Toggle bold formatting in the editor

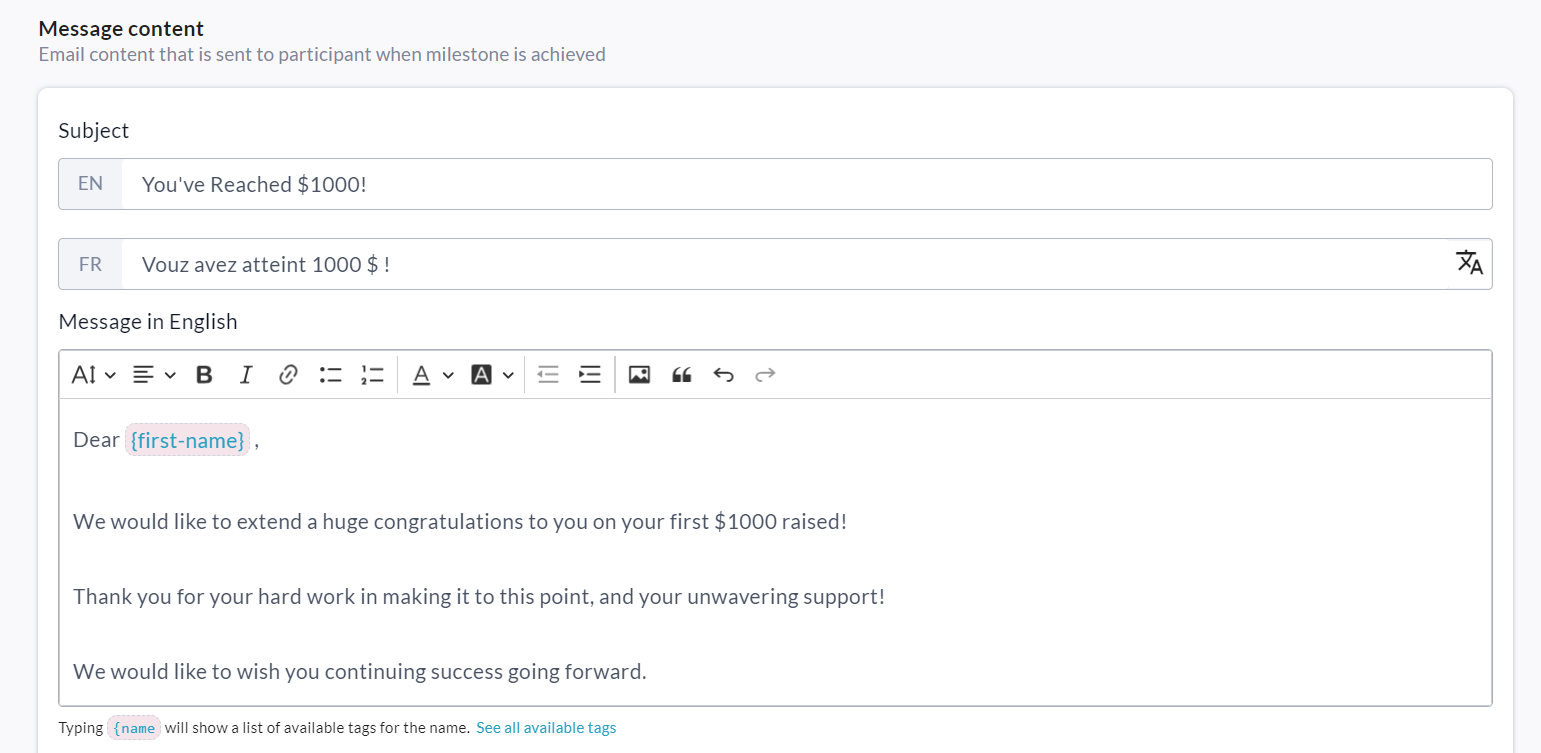click(204, 375)
